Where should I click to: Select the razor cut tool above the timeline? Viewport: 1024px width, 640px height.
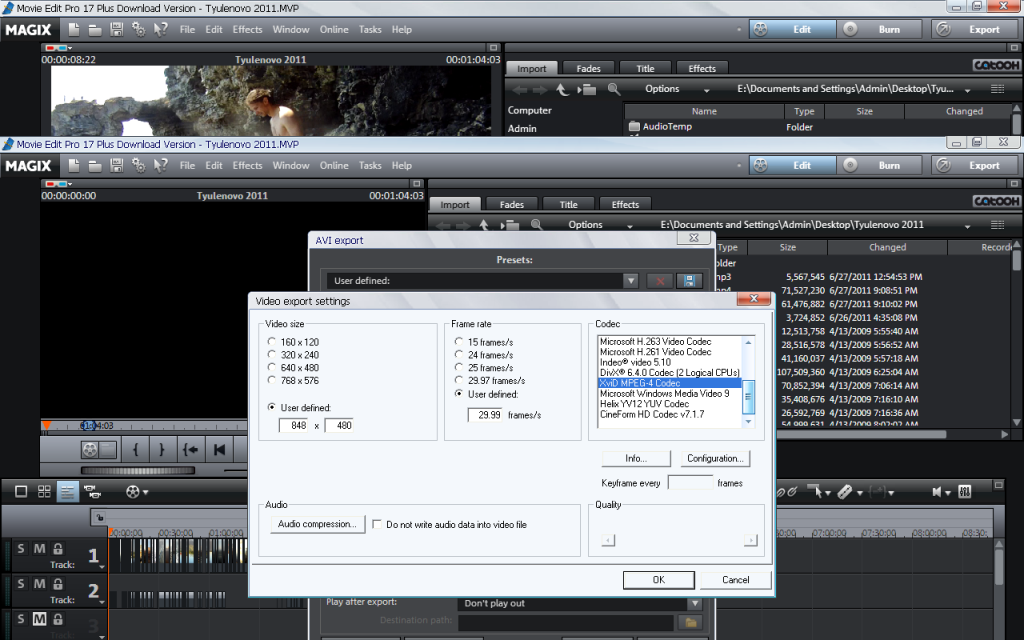[844, 491]
